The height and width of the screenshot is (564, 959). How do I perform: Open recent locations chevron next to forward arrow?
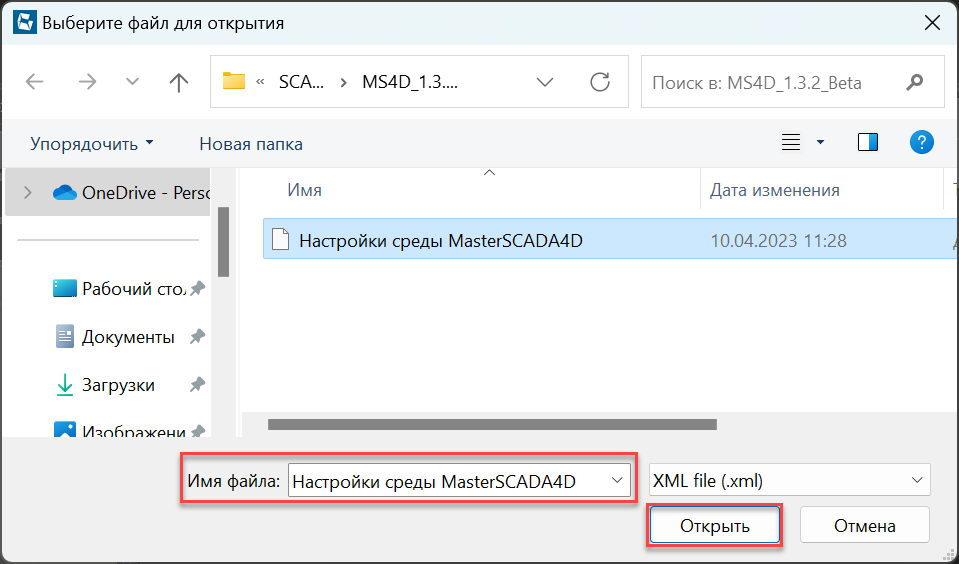(x=132, y=82)
